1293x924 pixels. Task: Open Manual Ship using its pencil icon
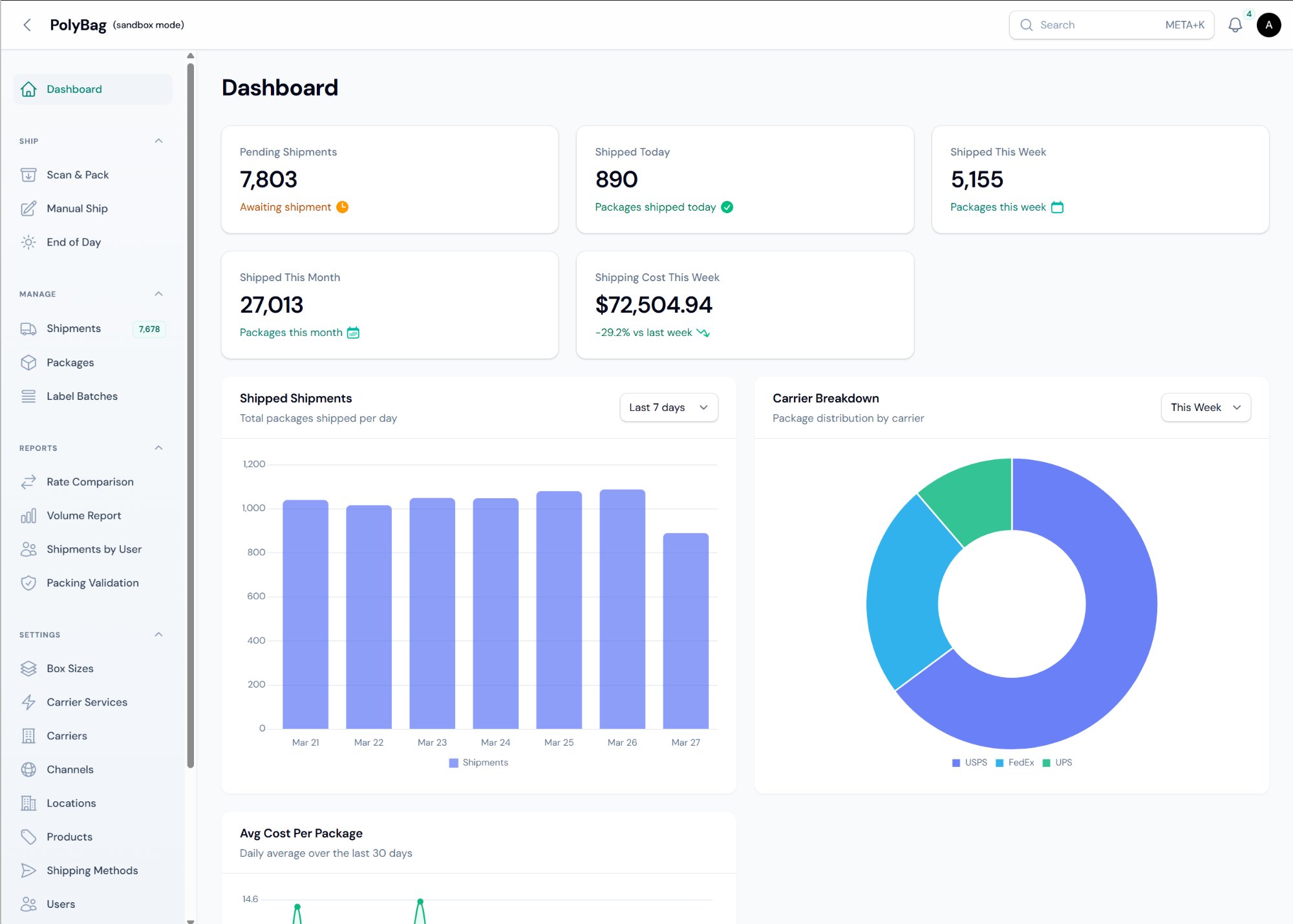click(x=28, y=208)
